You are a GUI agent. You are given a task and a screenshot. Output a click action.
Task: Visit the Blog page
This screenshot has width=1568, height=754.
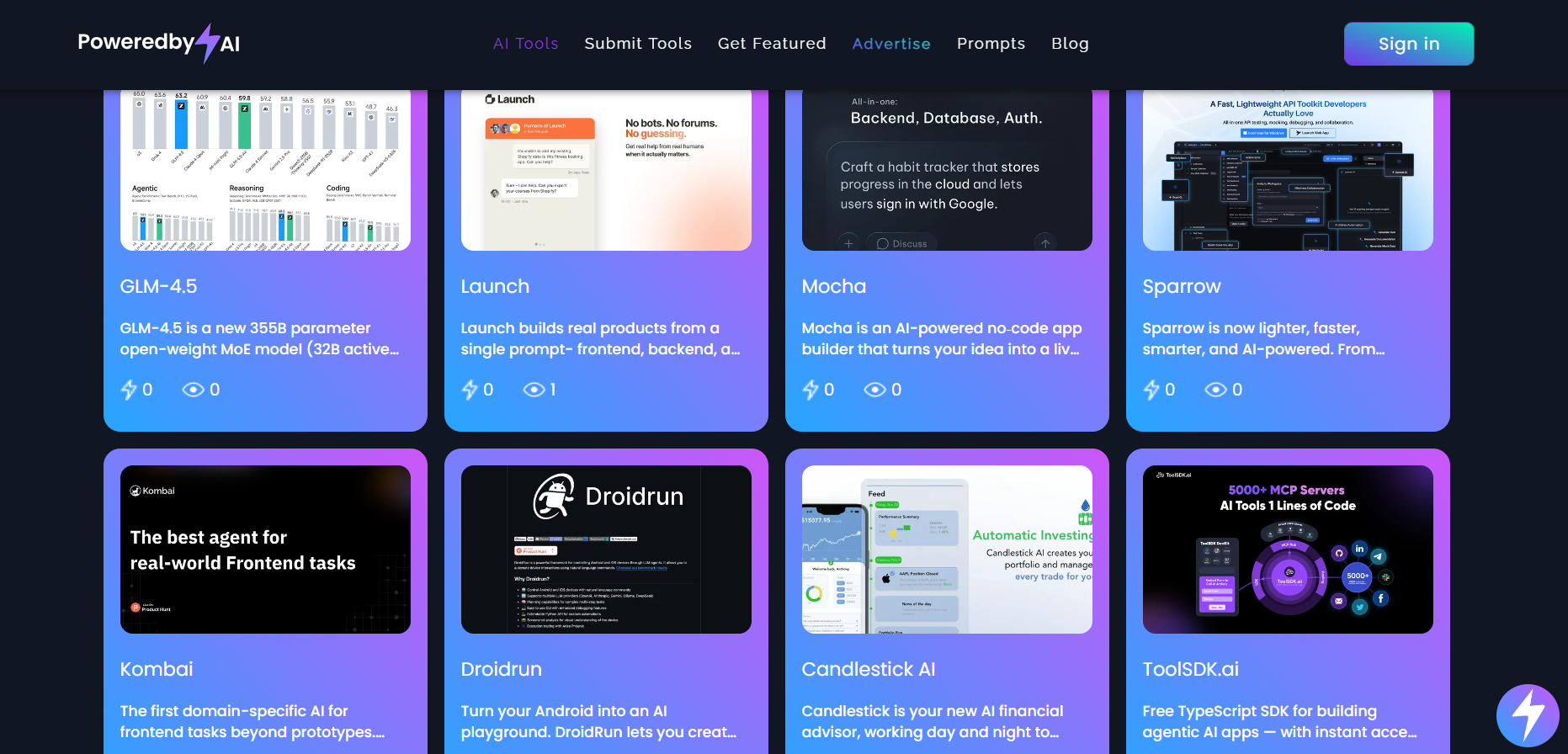pyautogui.click(x=1070, y=44)
